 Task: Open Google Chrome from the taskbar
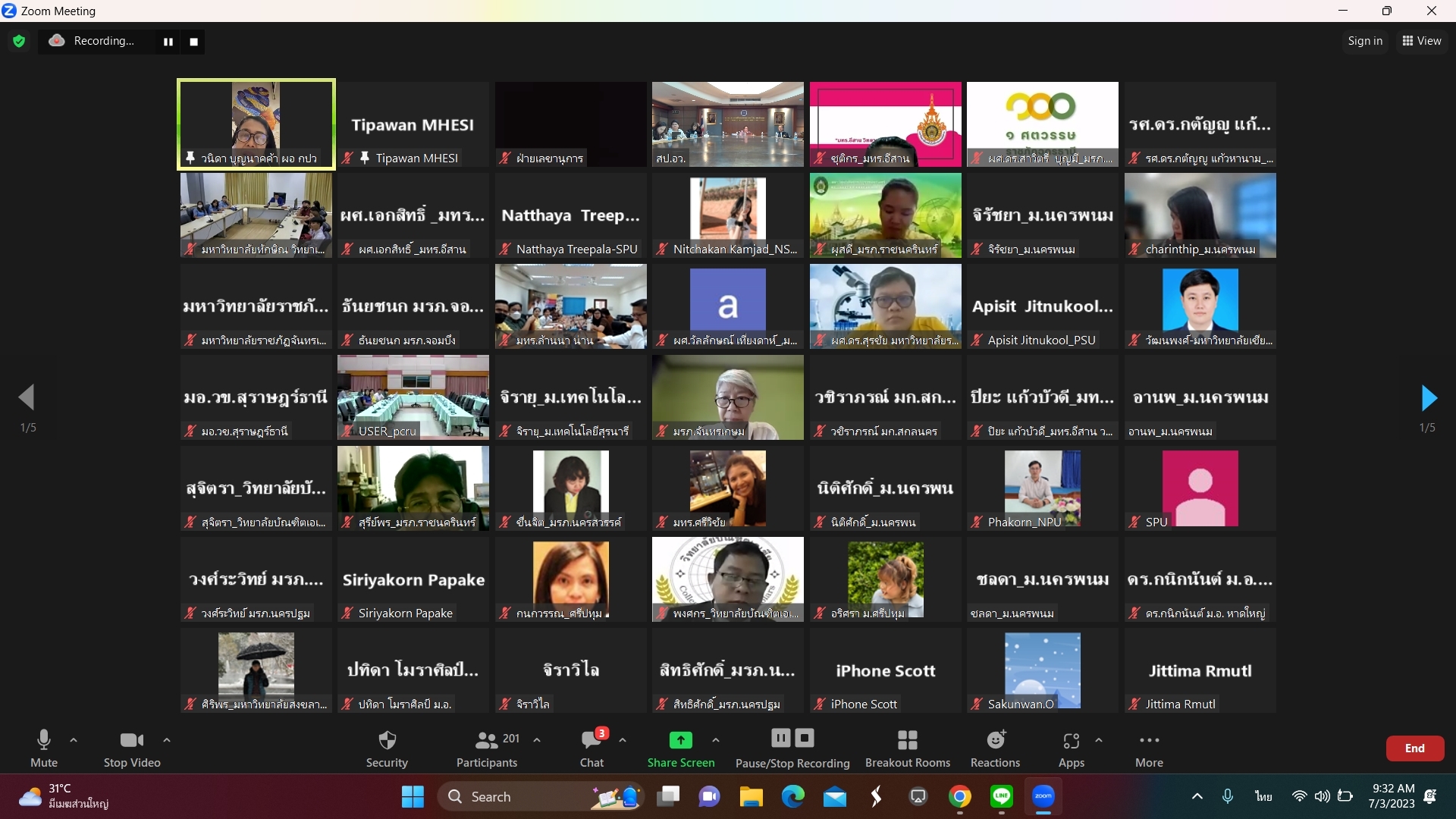[960, 796]
